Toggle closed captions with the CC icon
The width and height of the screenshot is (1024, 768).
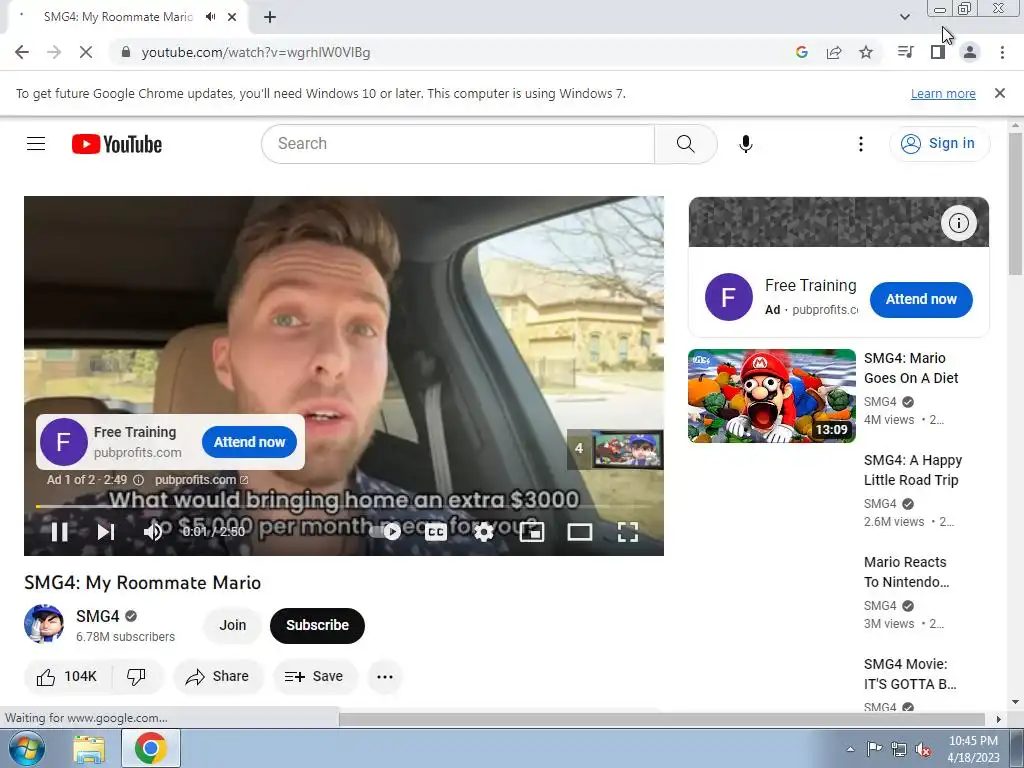pyautogui.click(x=436, y=532)
